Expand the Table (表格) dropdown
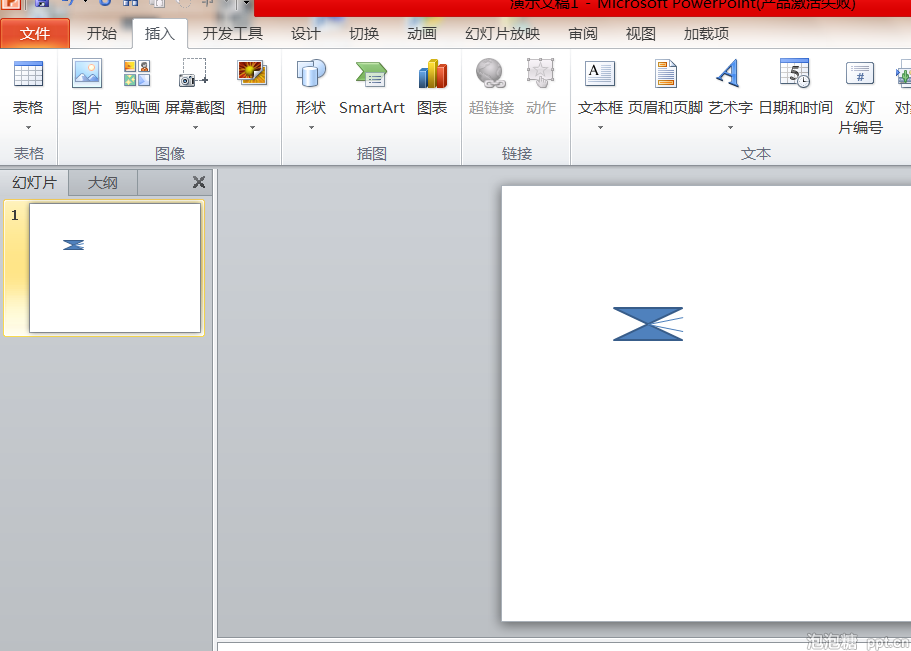This screenshot has width=911, height=651. click(28, 127)
